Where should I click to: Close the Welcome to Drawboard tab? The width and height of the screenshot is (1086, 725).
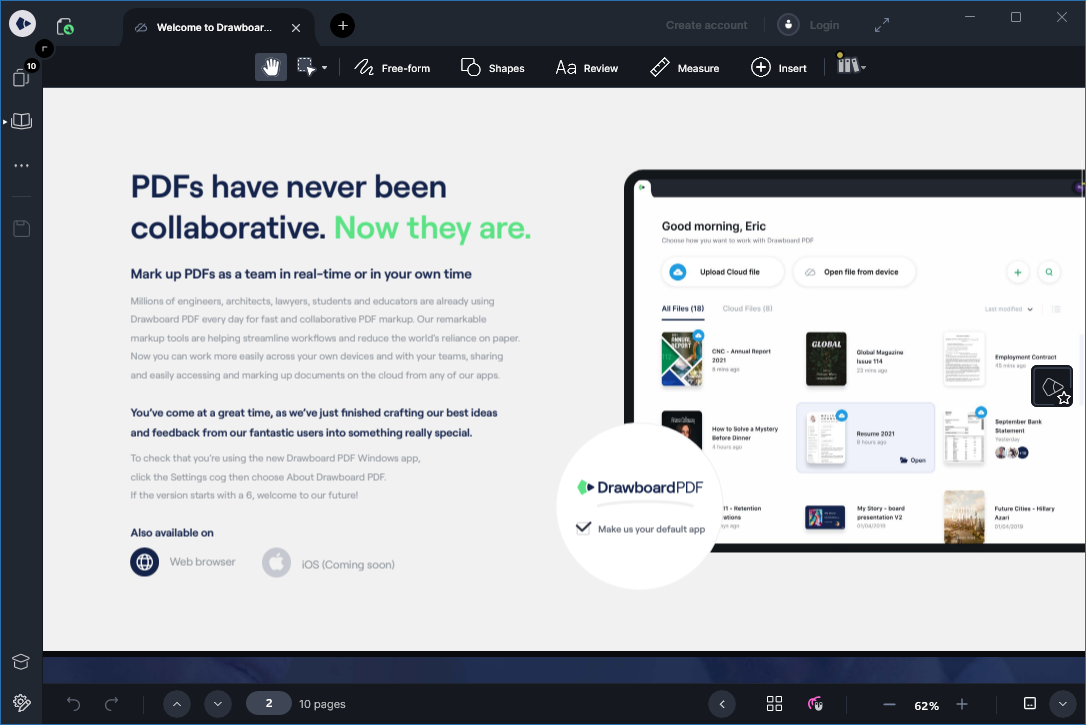pos(296,28)
